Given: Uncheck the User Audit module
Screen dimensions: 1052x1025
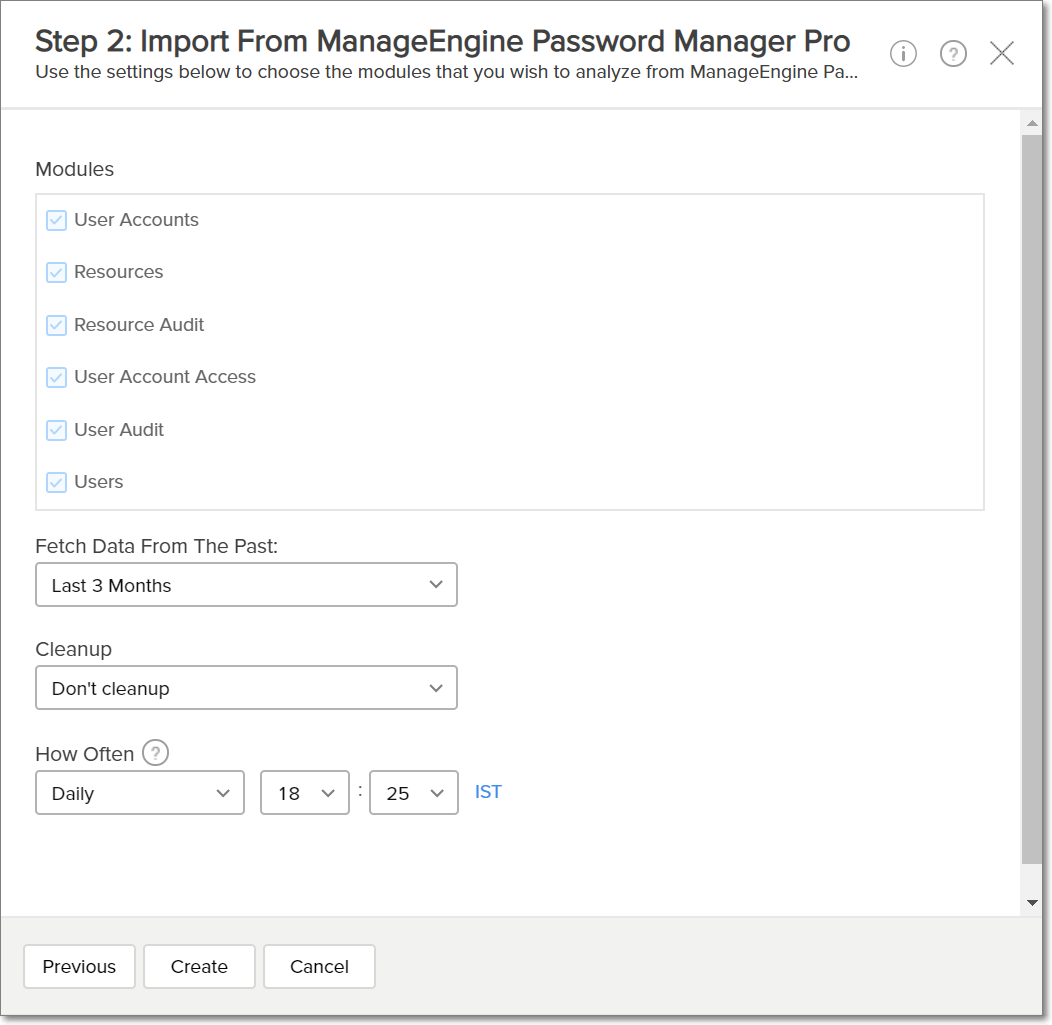Looking at the screenshot, I should [x=57, y=430].
